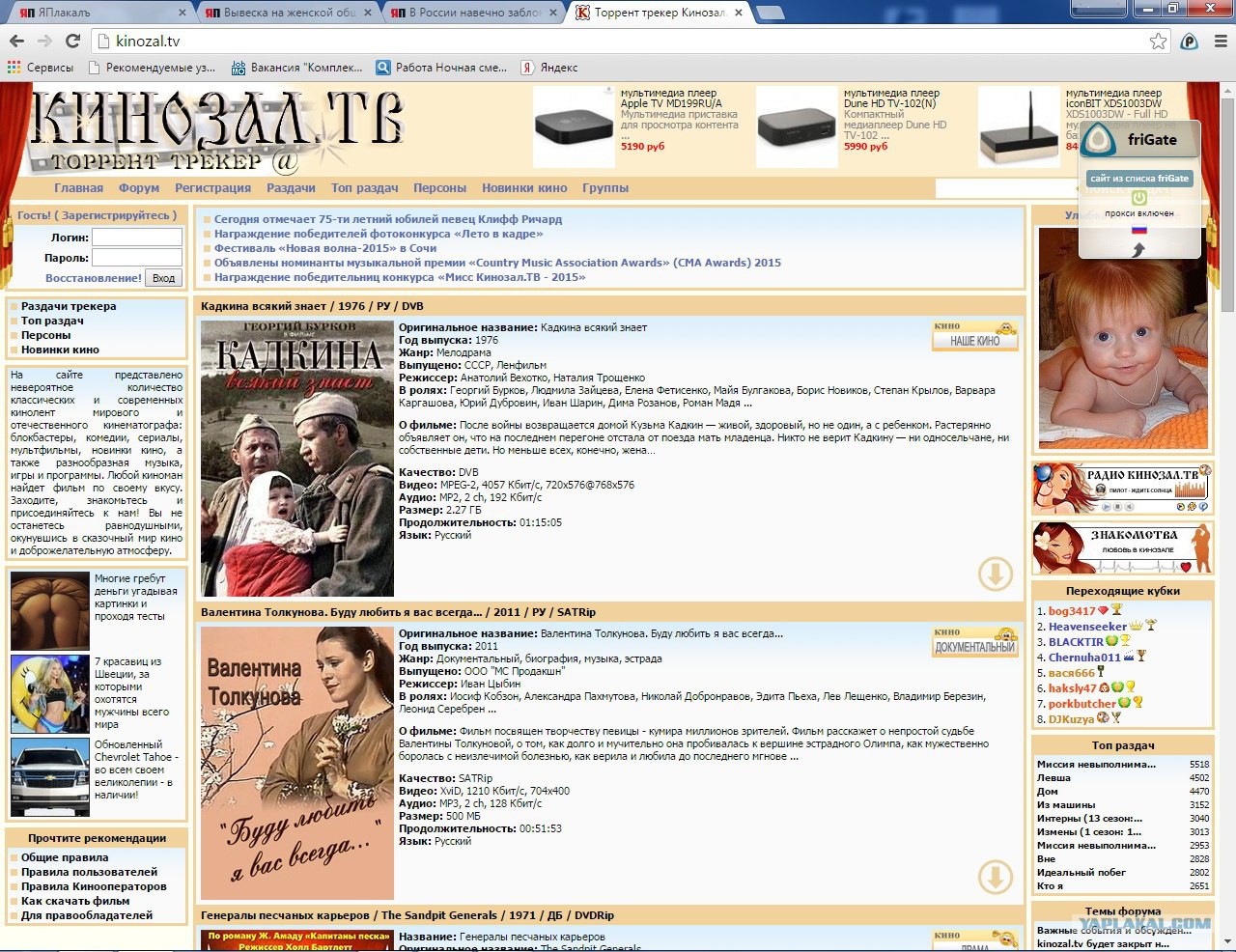Screen dimensions: 1236x952
Task: Switch to the Вывеска на женской tab
Action: (284, 13)
